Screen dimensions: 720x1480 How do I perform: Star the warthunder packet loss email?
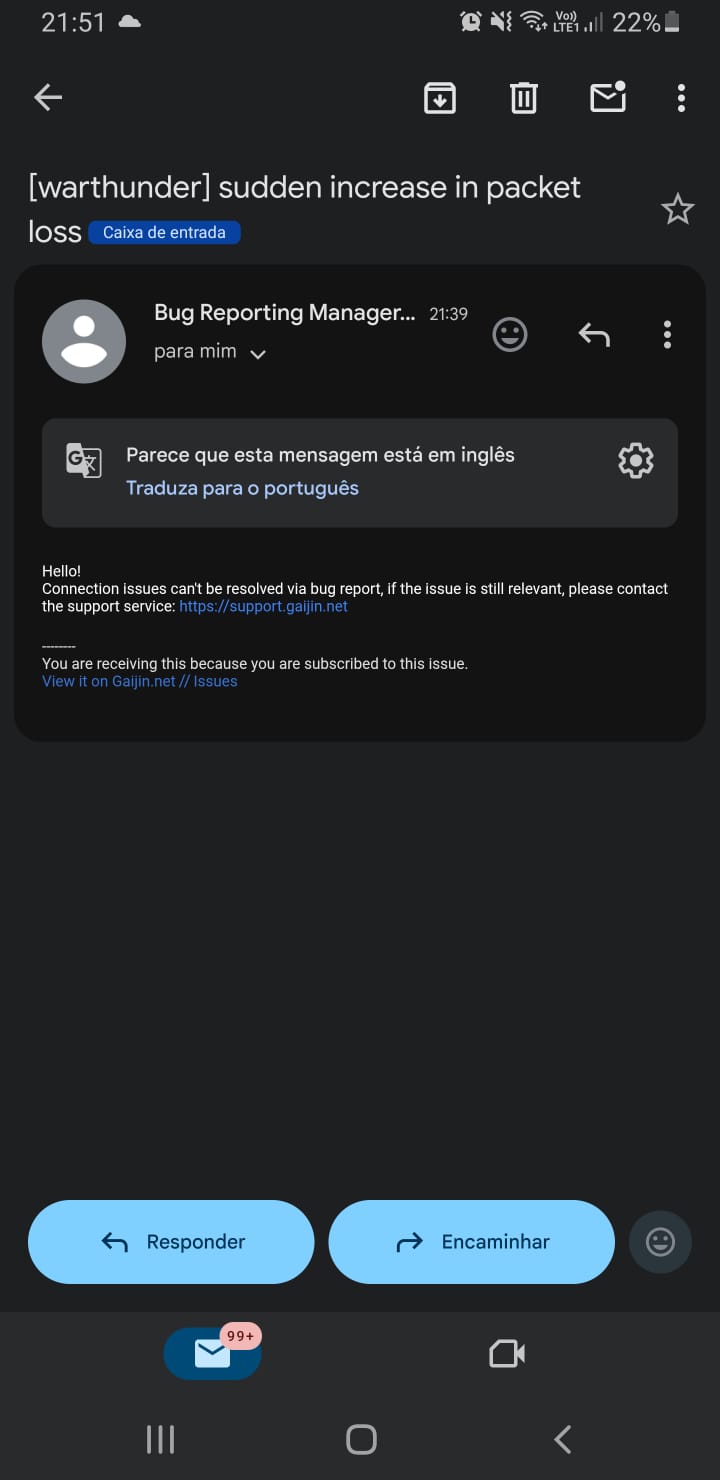pyautogui.click(x=678, y=209)
